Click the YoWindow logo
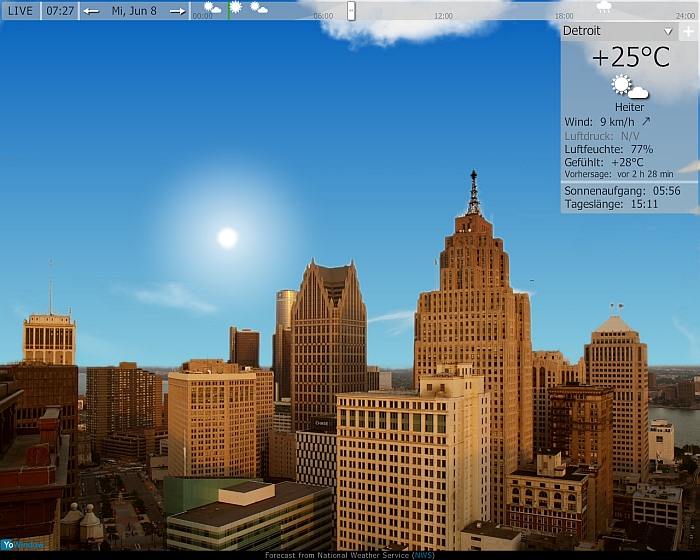The width and height of the screenshot is (700, 560). [x=23, y=545]
